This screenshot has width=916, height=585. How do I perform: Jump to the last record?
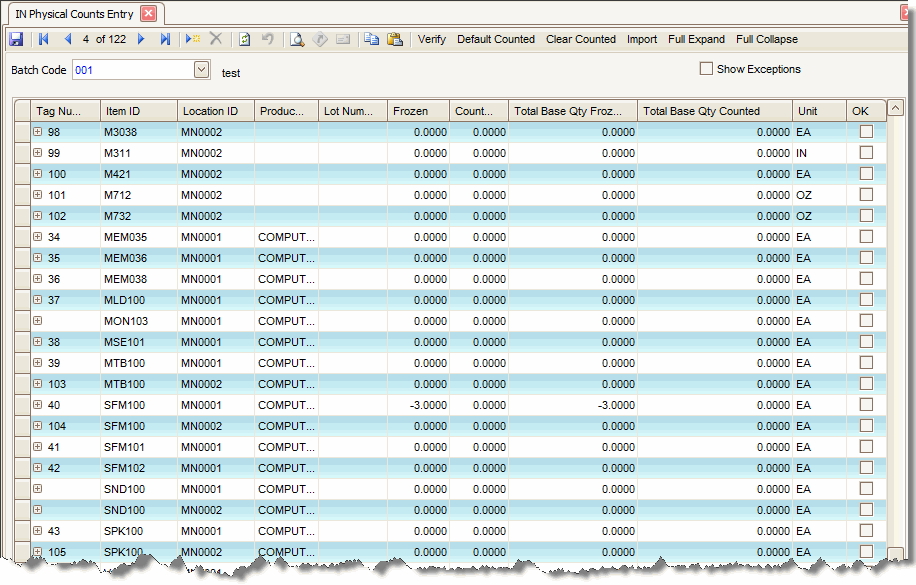tap(165, 39)
